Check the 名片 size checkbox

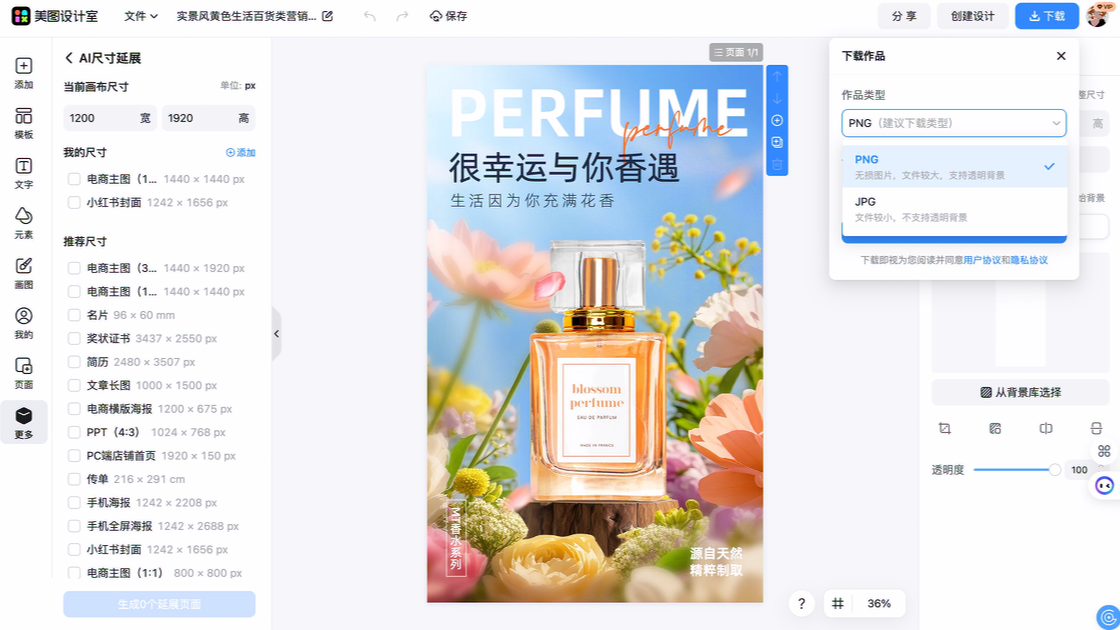(74, 315)
